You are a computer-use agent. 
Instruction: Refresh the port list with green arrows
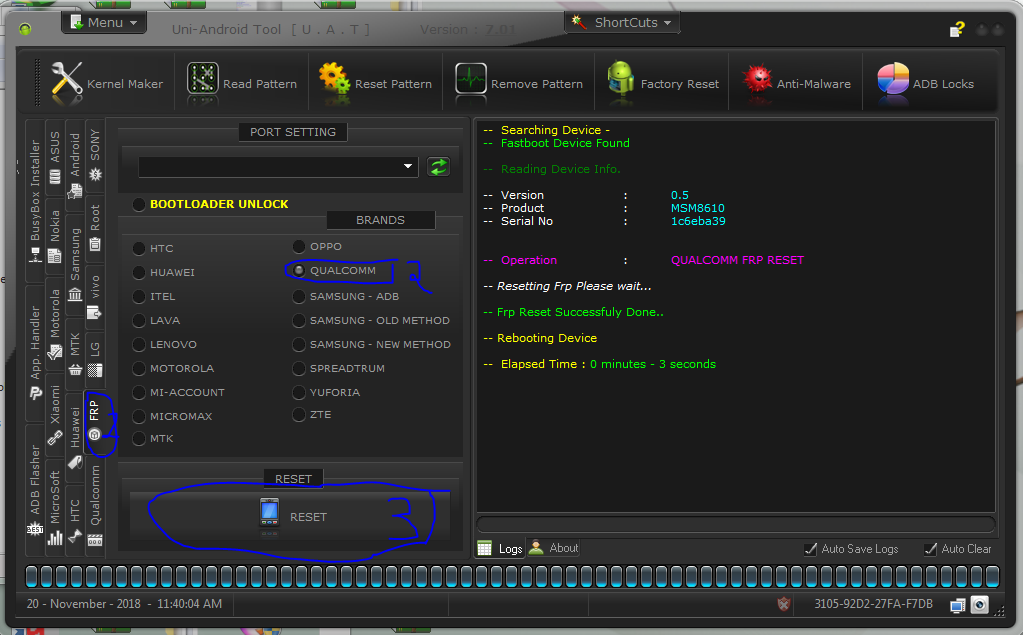point(438,167)
